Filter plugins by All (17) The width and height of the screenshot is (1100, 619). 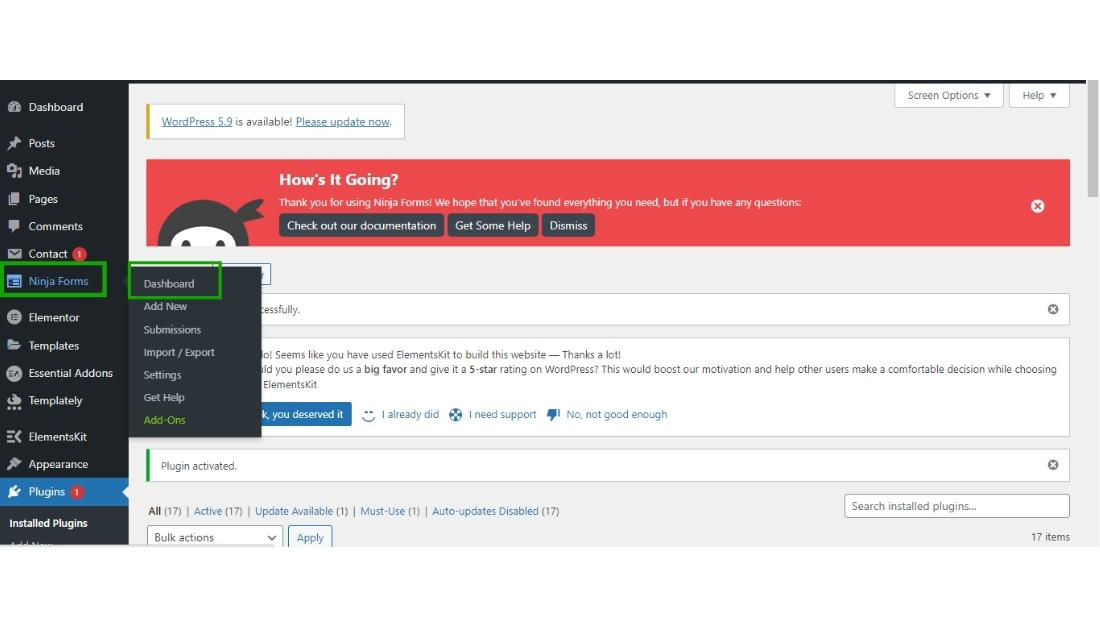165,511
